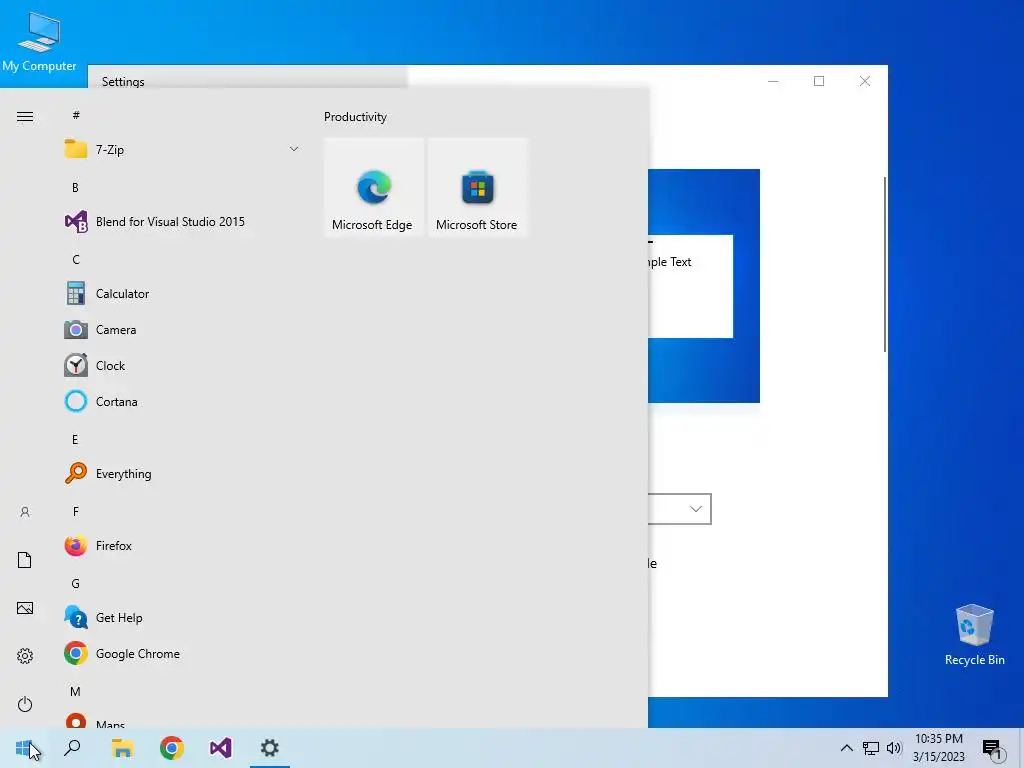Open the Camera app

182,330
